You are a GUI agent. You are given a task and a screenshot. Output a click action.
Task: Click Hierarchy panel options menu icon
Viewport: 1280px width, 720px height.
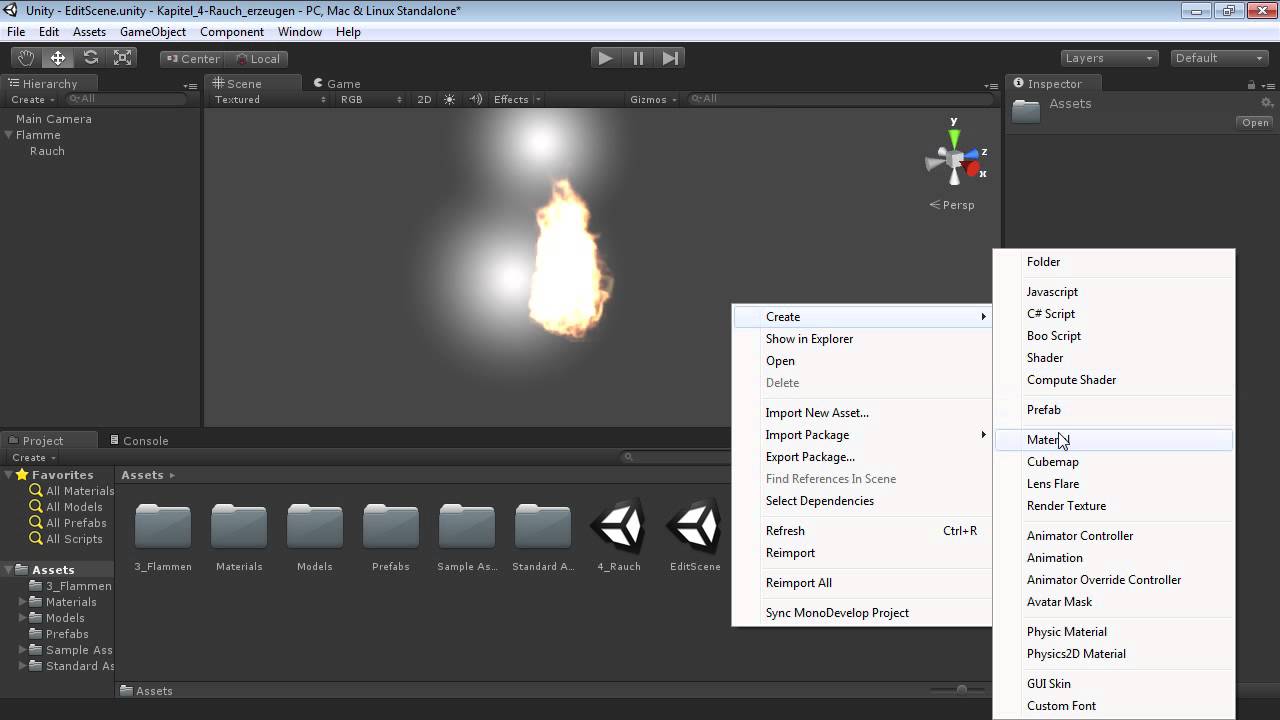coord(191,85)
